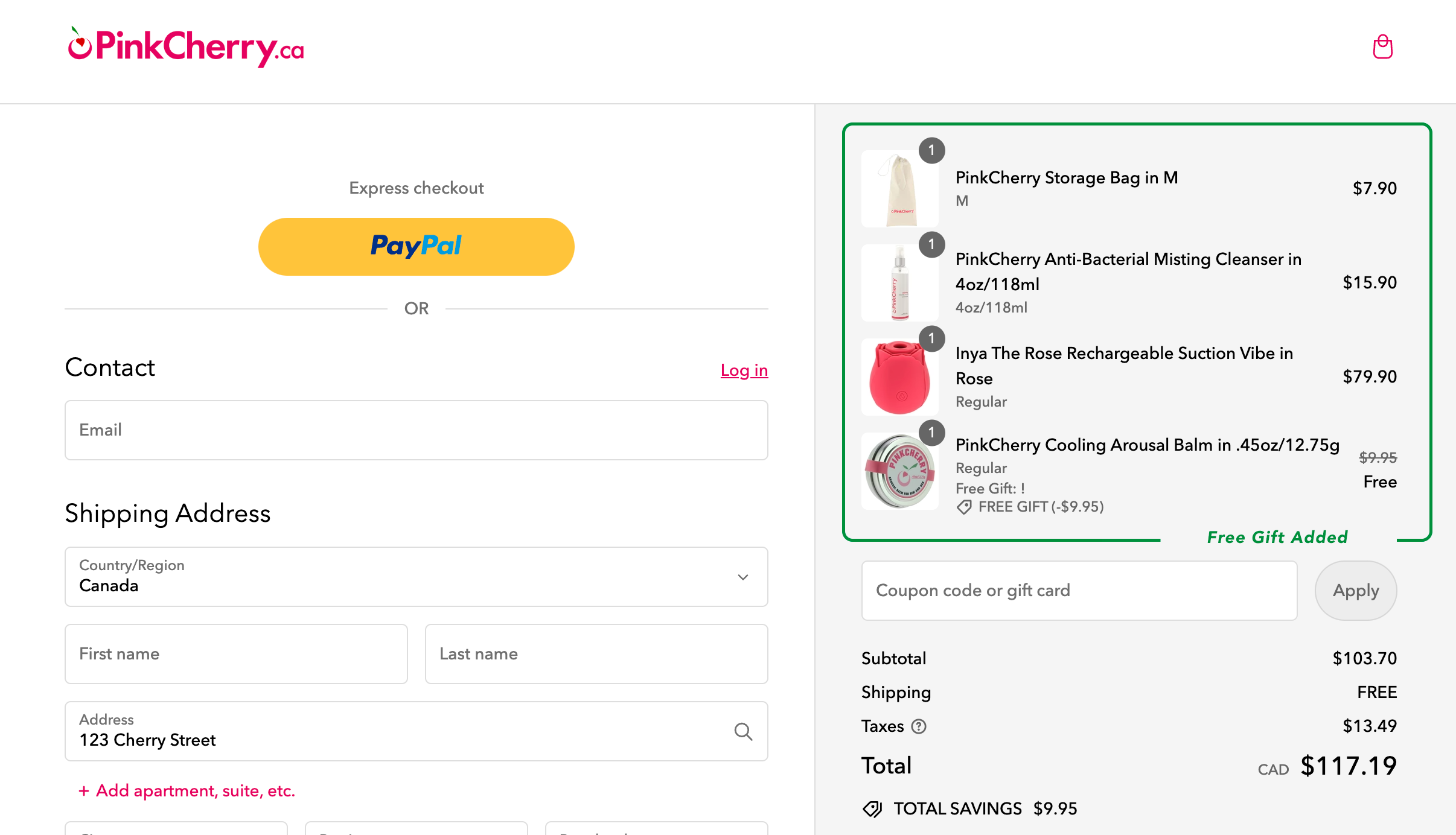This screenshot has height=835, width=1456.
Task: Select the Country/Region Canada dropdown
Action: 416,577
